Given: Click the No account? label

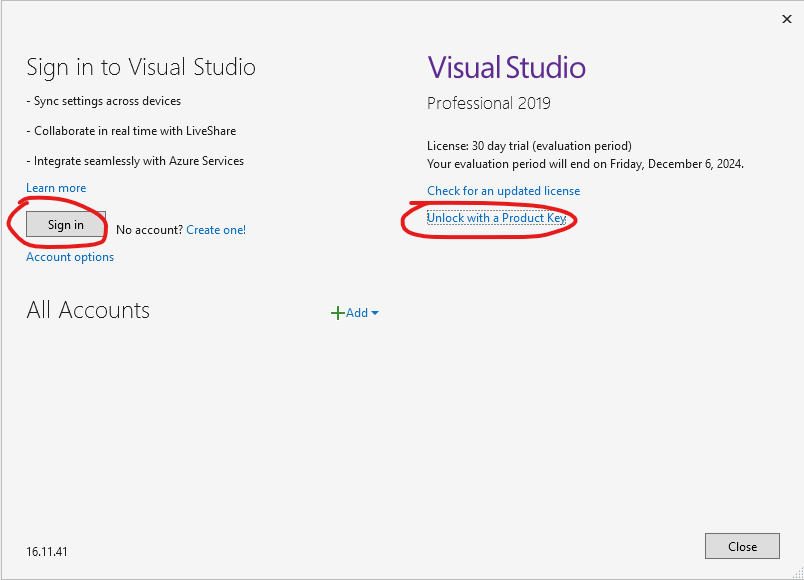Looking at the screenshot, I should 149,230.
